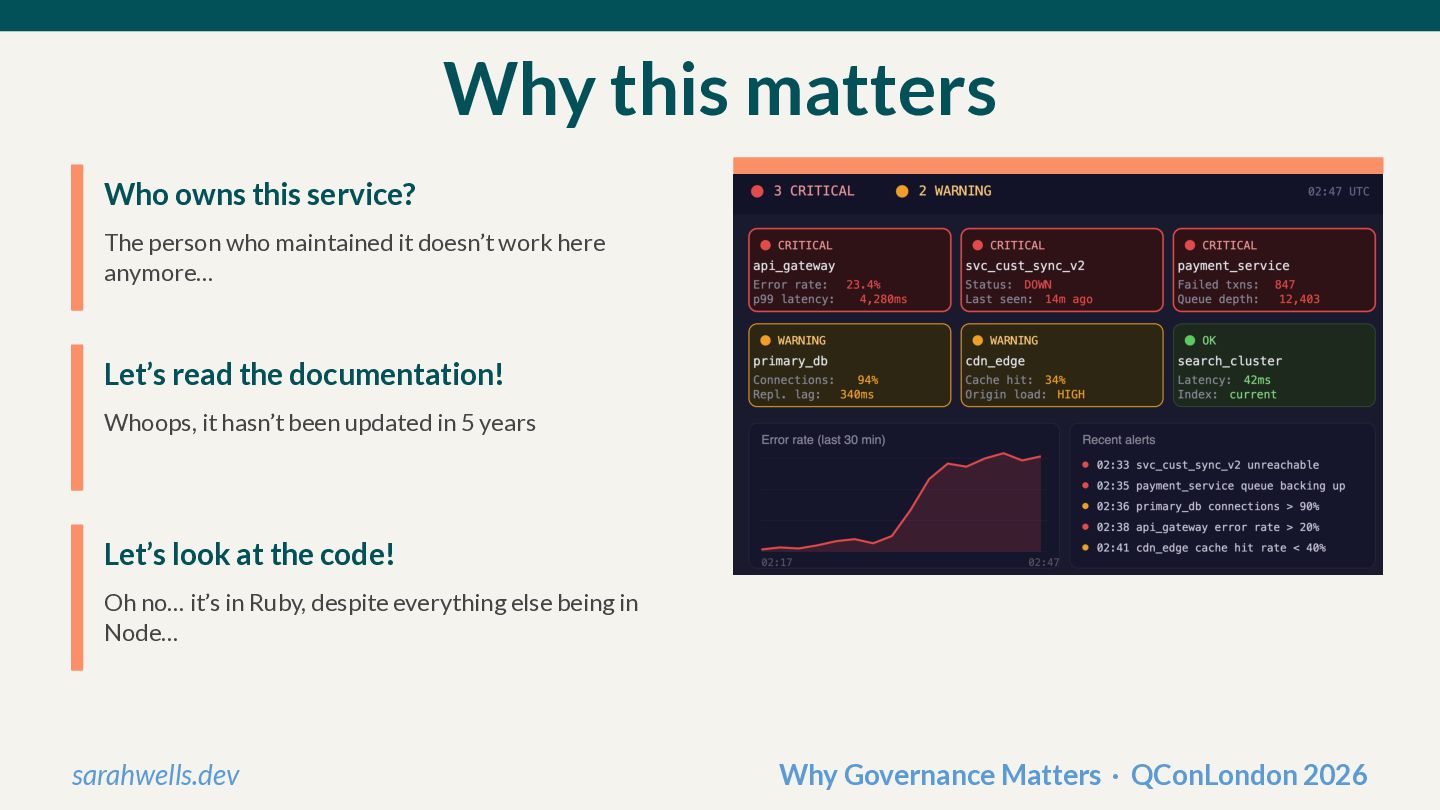The height and width of the screenshot is (810, 1440).
Task: Open the search_cluster OK card name
Action: tap(1229, 361)
